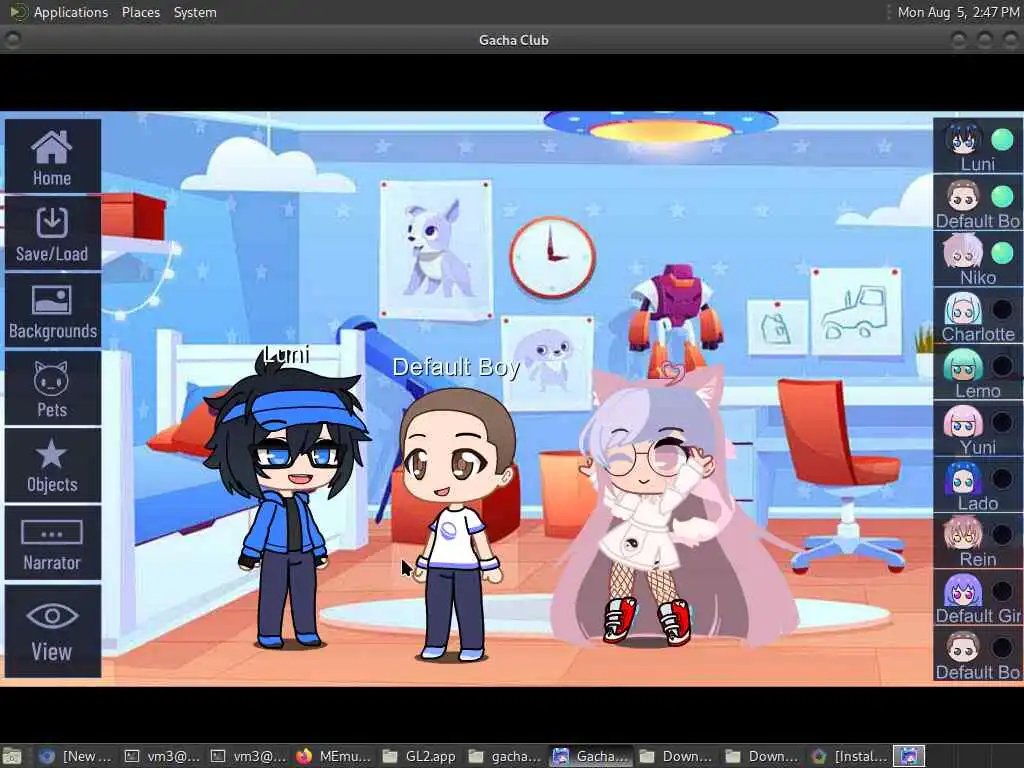The width and height of the screenshot is (1024, 768).
Task: Open the Pets menu
Action: tap(52, 389)
